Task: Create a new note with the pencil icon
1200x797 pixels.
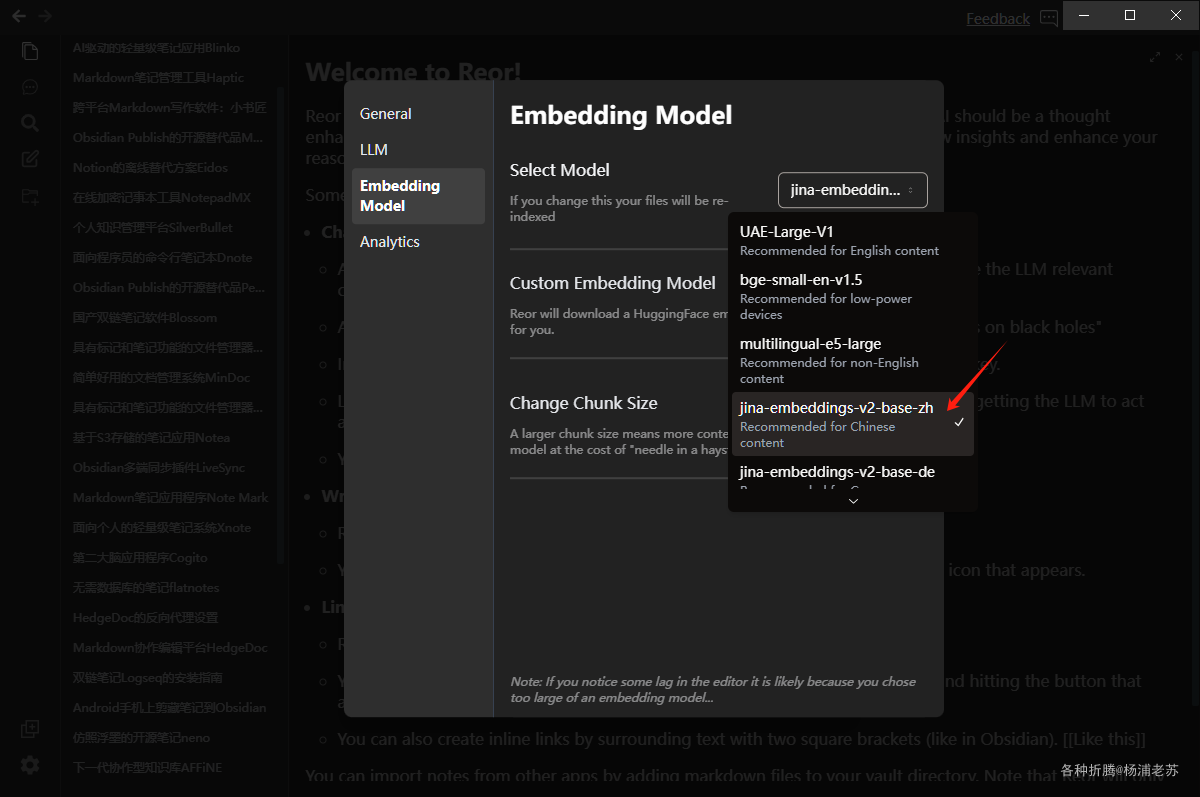Action: pyautogui.click(x=30, y=159)
